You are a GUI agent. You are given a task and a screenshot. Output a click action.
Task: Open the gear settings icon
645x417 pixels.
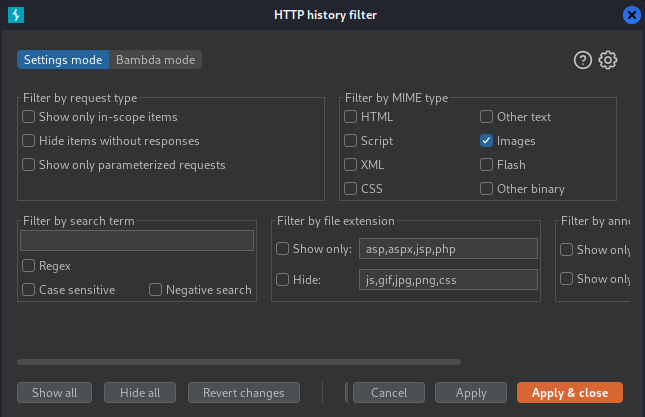(608, 60)
